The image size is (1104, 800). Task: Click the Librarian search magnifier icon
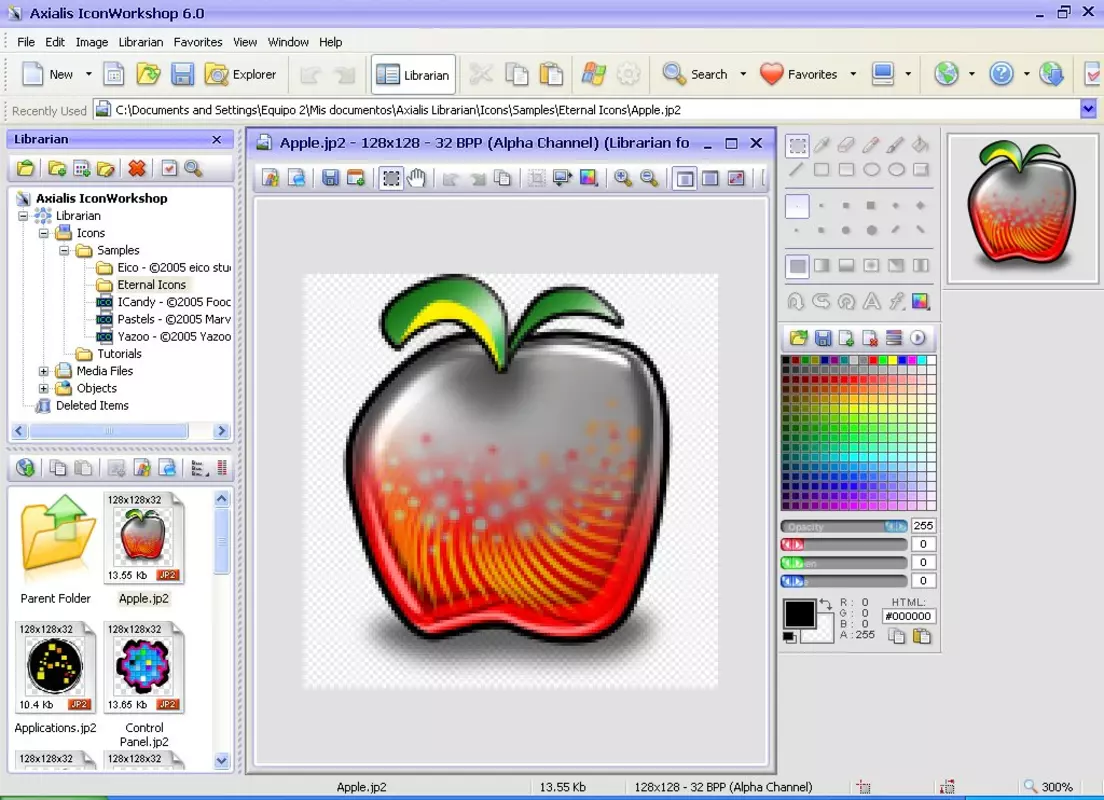pos(193,168)
